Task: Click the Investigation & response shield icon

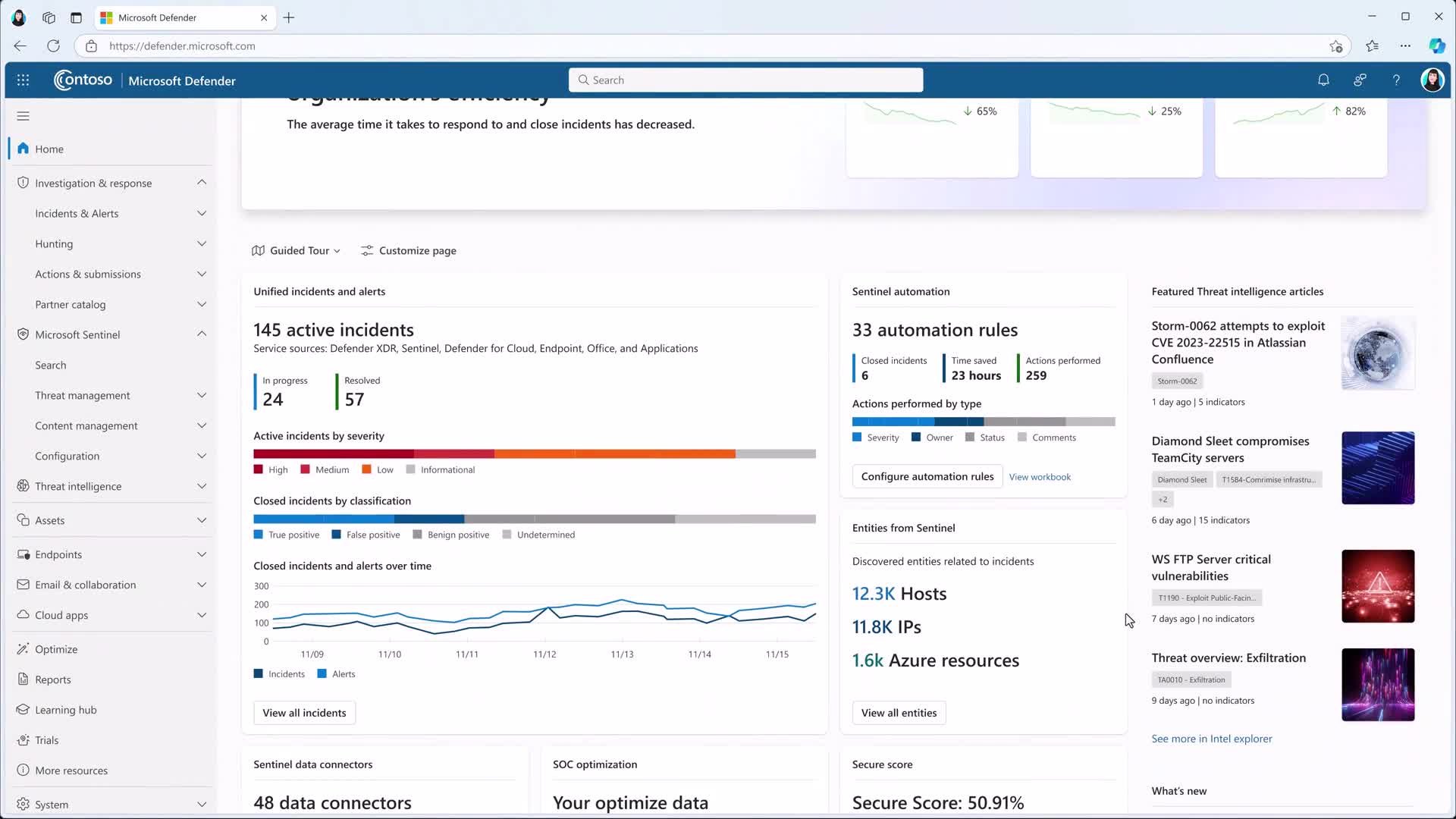Action: (23, 183)
